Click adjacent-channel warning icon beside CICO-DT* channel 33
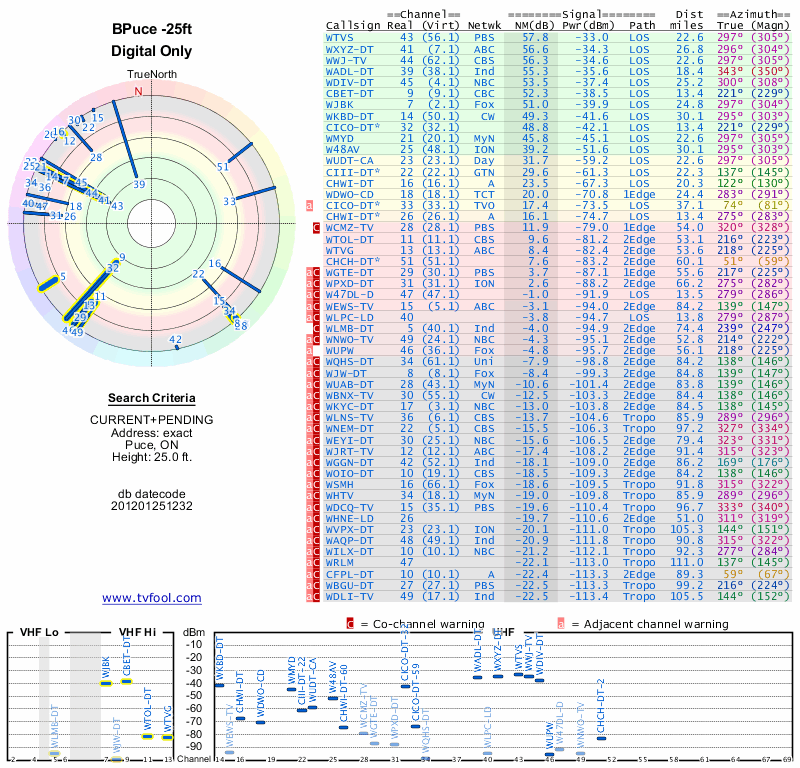Viewport: 800px width, 768px height. click(309, 206)
